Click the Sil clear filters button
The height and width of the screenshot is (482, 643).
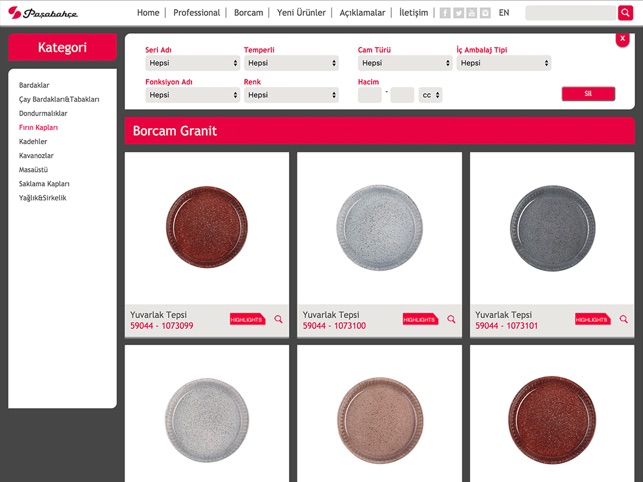(588, 94)
